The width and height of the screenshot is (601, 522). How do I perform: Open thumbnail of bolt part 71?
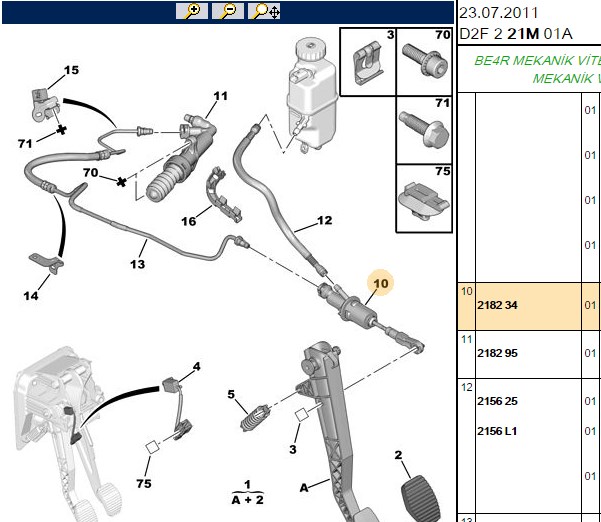[424, 130]
